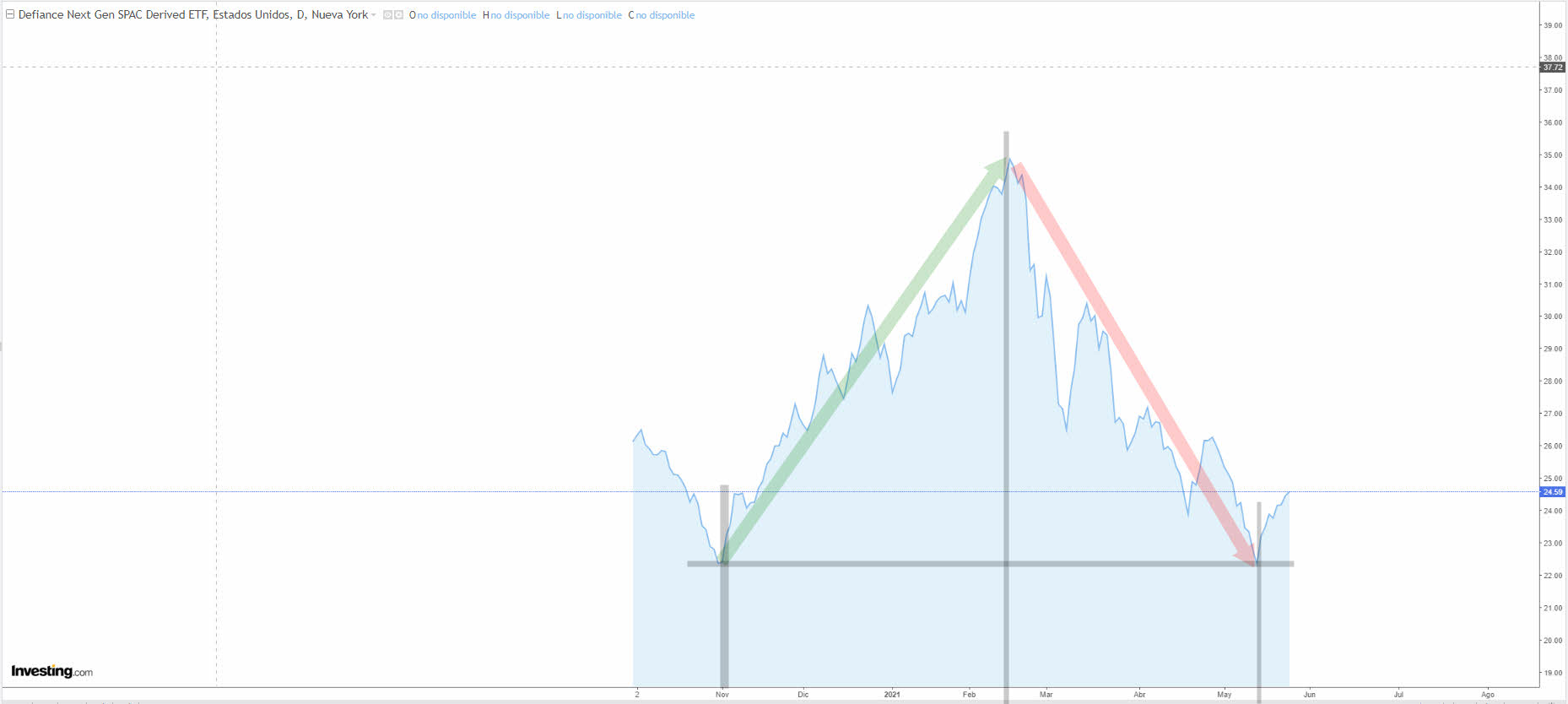Click the Mar label on time axis
Screen dimensions: 1568x704
[x=1046, y=695]
